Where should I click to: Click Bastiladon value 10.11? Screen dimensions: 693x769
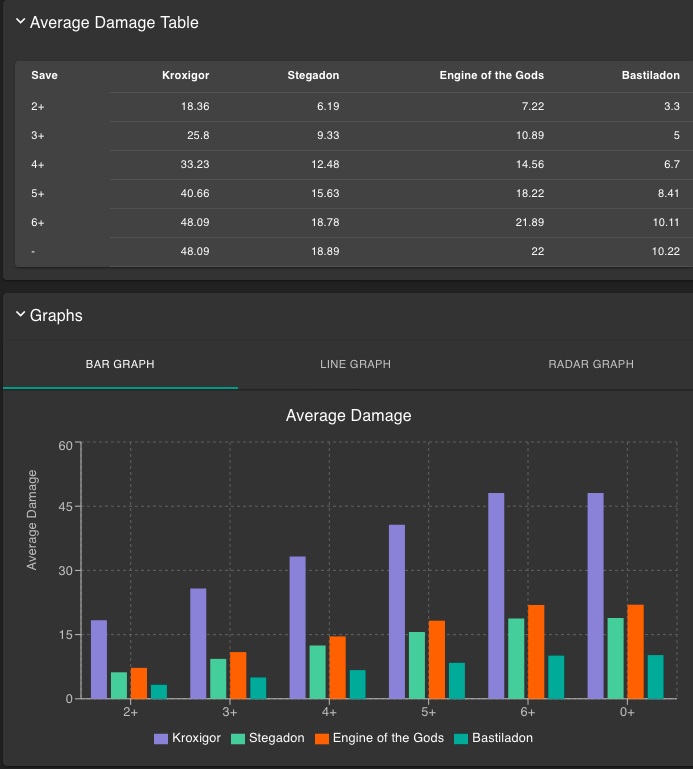point(666,222)
